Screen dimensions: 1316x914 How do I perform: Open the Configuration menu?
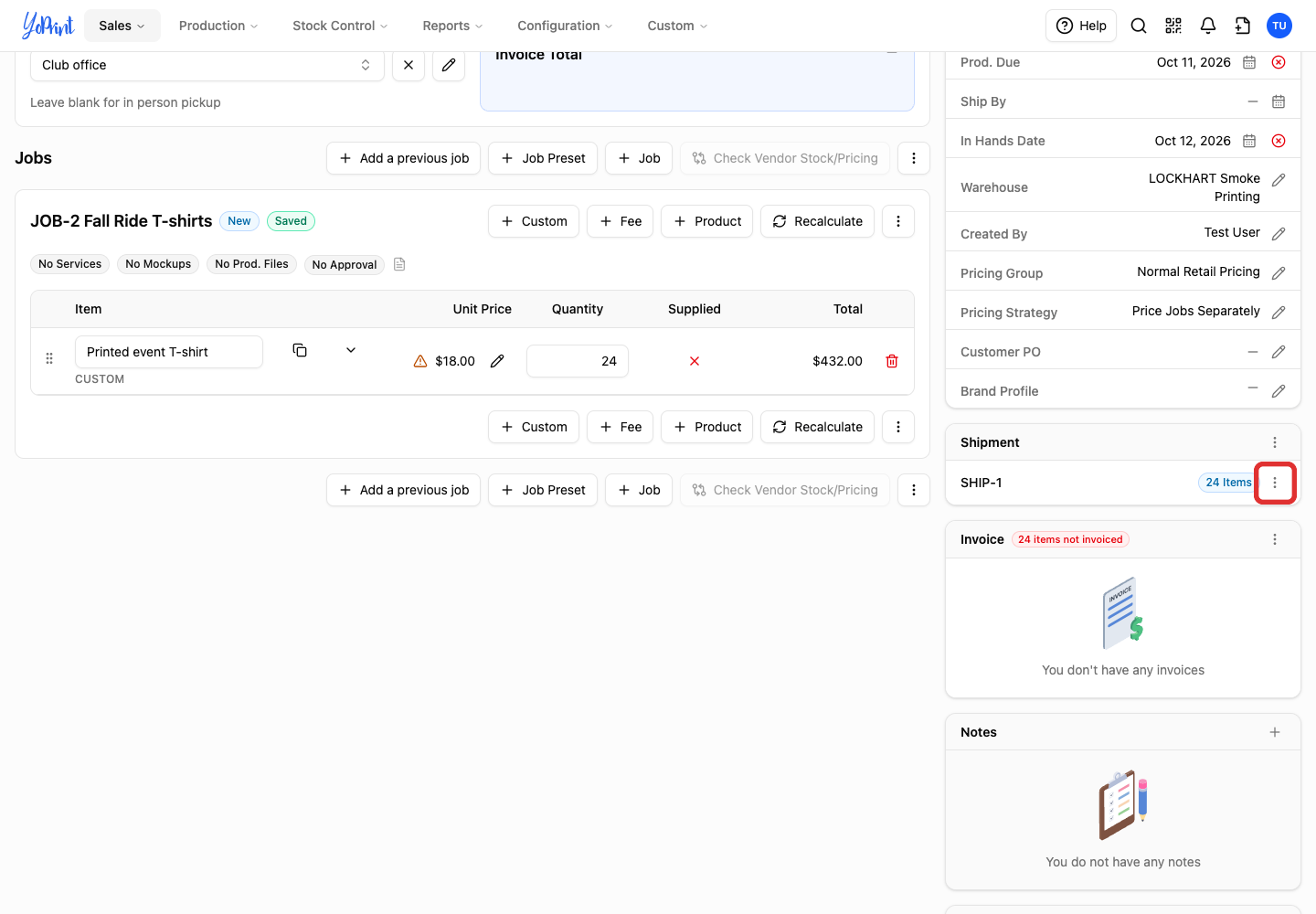[x=565, y=26]
